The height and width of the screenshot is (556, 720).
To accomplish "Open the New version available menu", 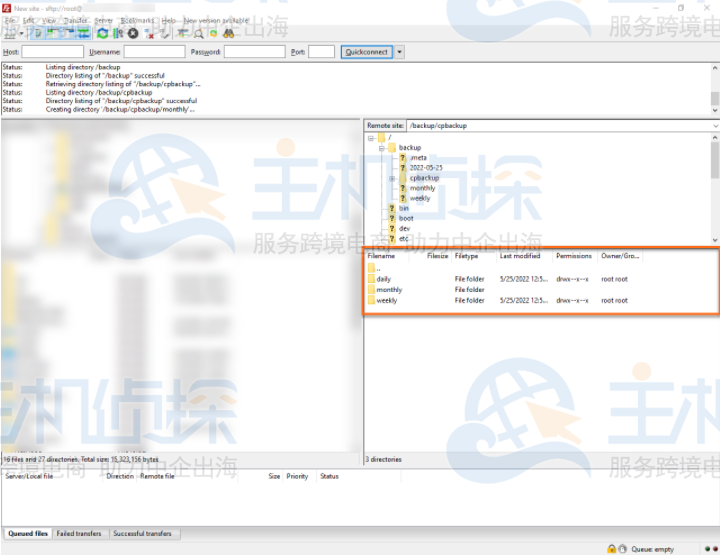I will coord(216,21).
